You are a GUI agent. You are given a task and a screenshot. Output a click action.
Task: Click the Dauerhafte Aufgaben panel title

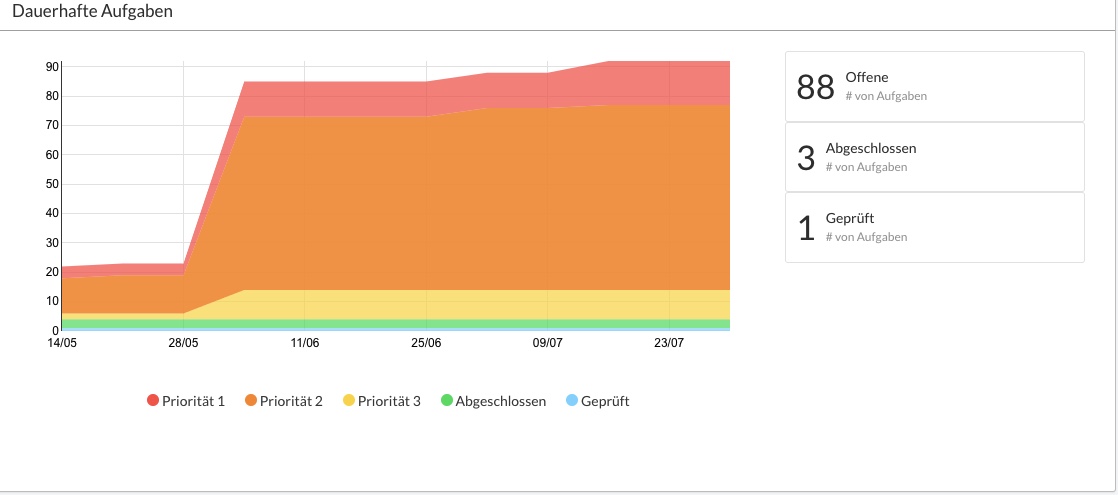[x=91, y=13]
